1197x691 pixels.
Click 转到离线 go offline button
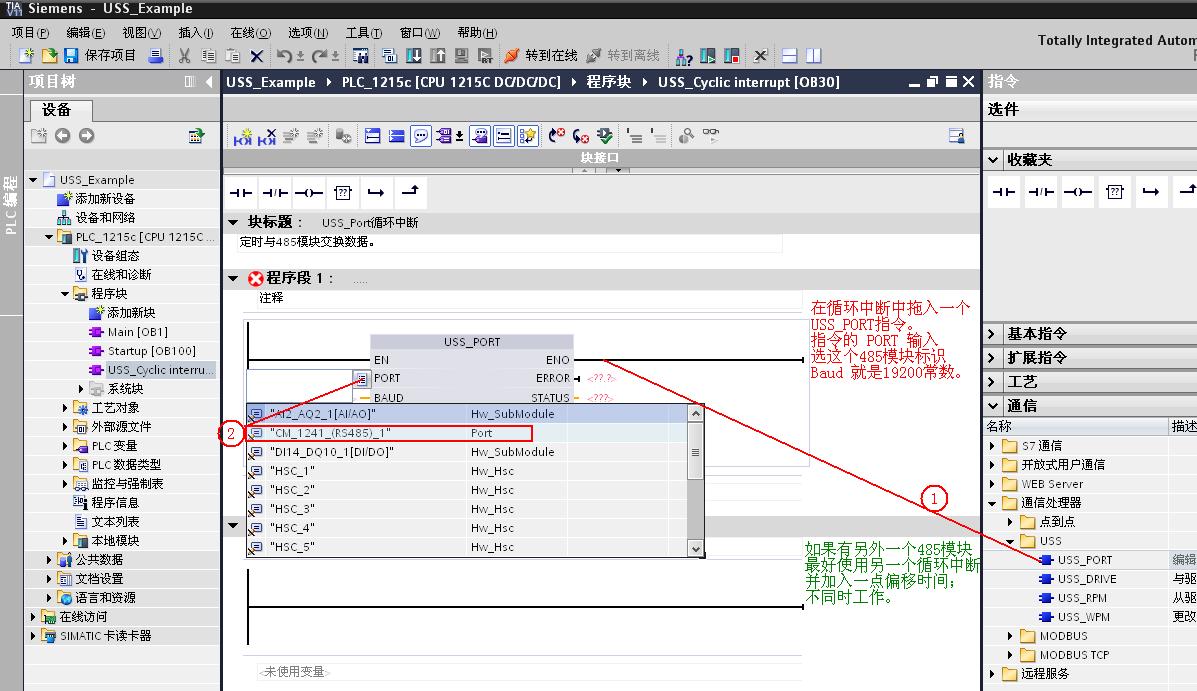click(623, 56)
